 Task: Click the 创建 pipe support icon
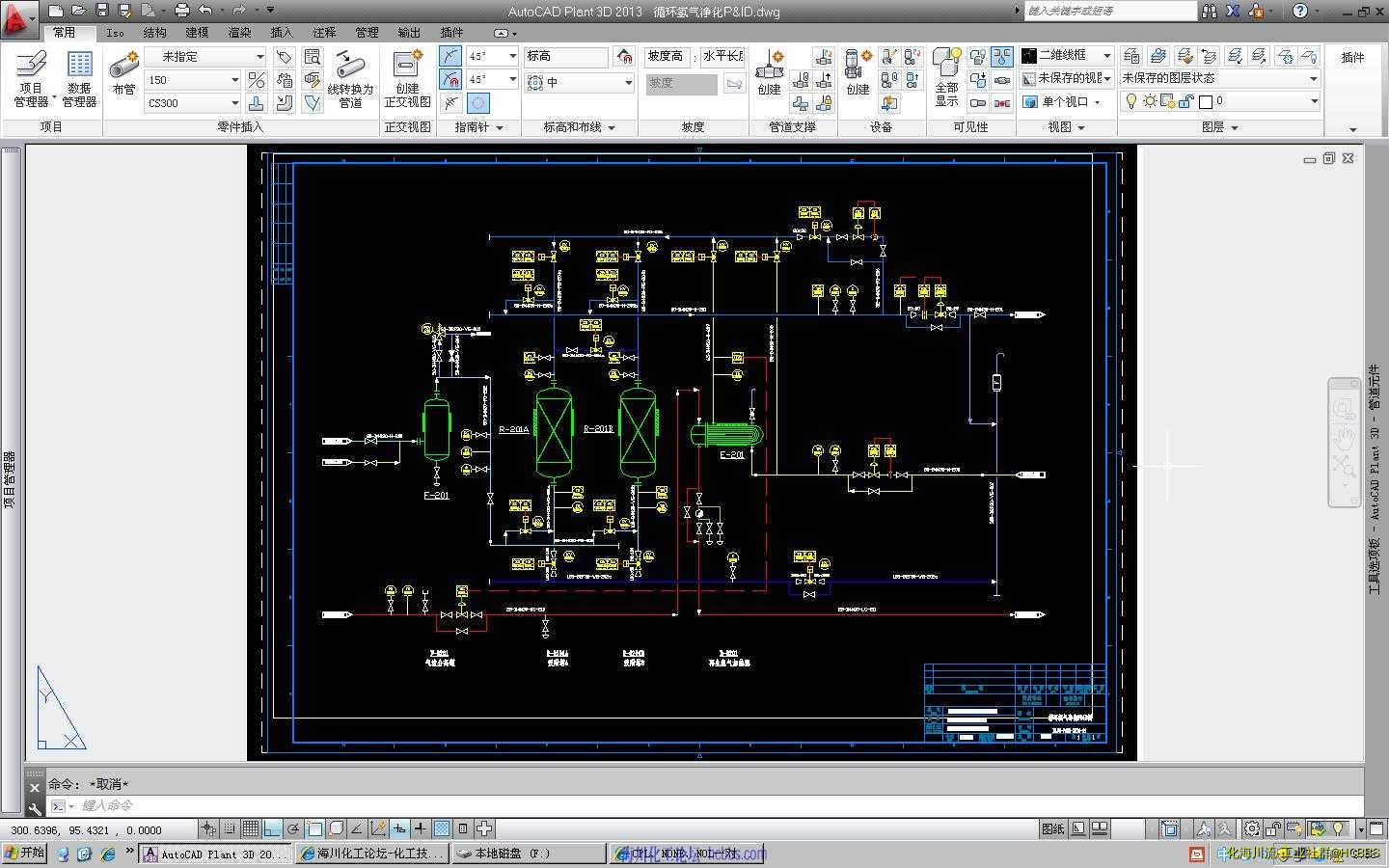[769, 73]
